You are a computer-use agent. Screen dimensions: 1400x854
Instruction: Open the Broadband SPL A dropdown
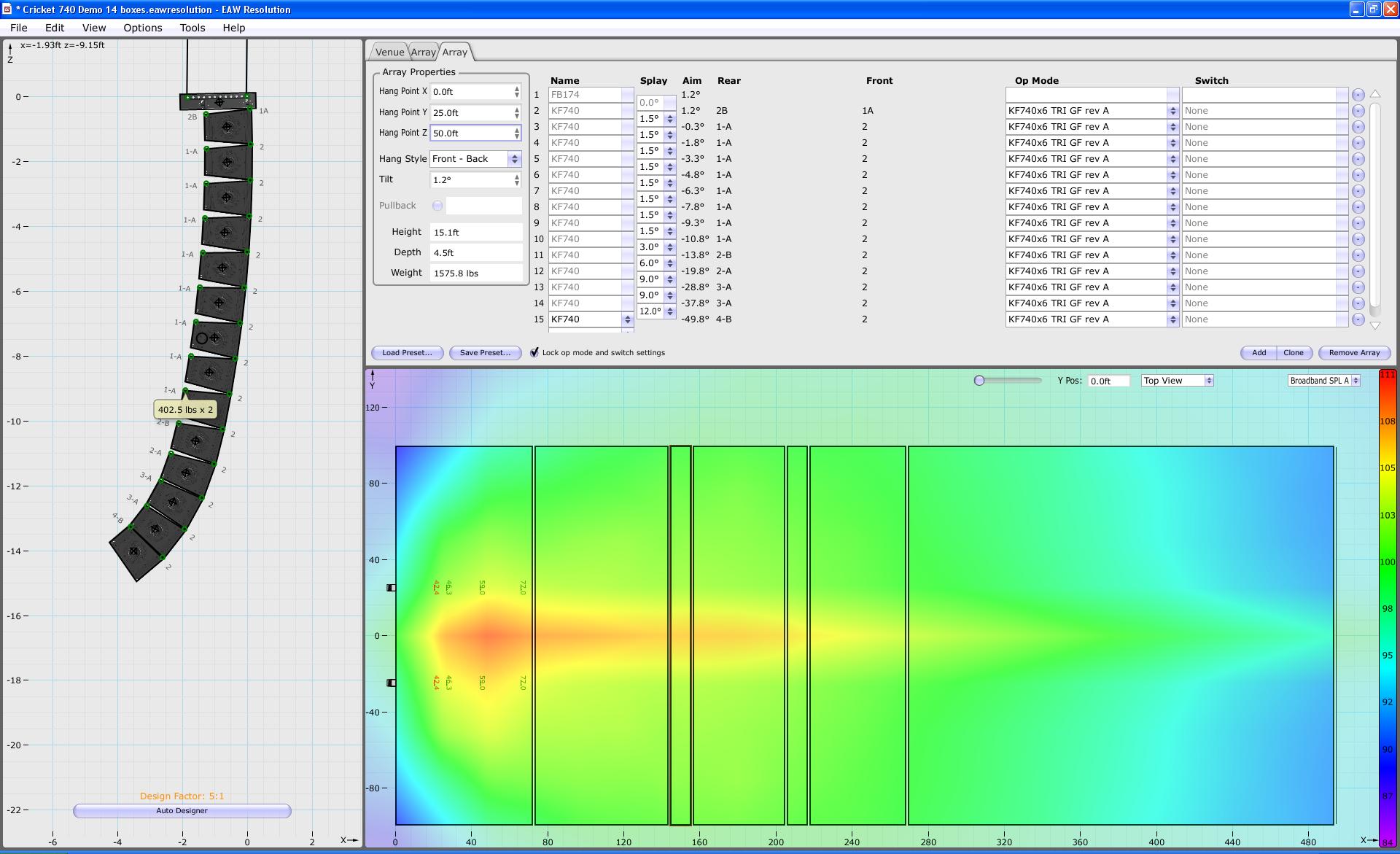click(x=1323, y=381)
